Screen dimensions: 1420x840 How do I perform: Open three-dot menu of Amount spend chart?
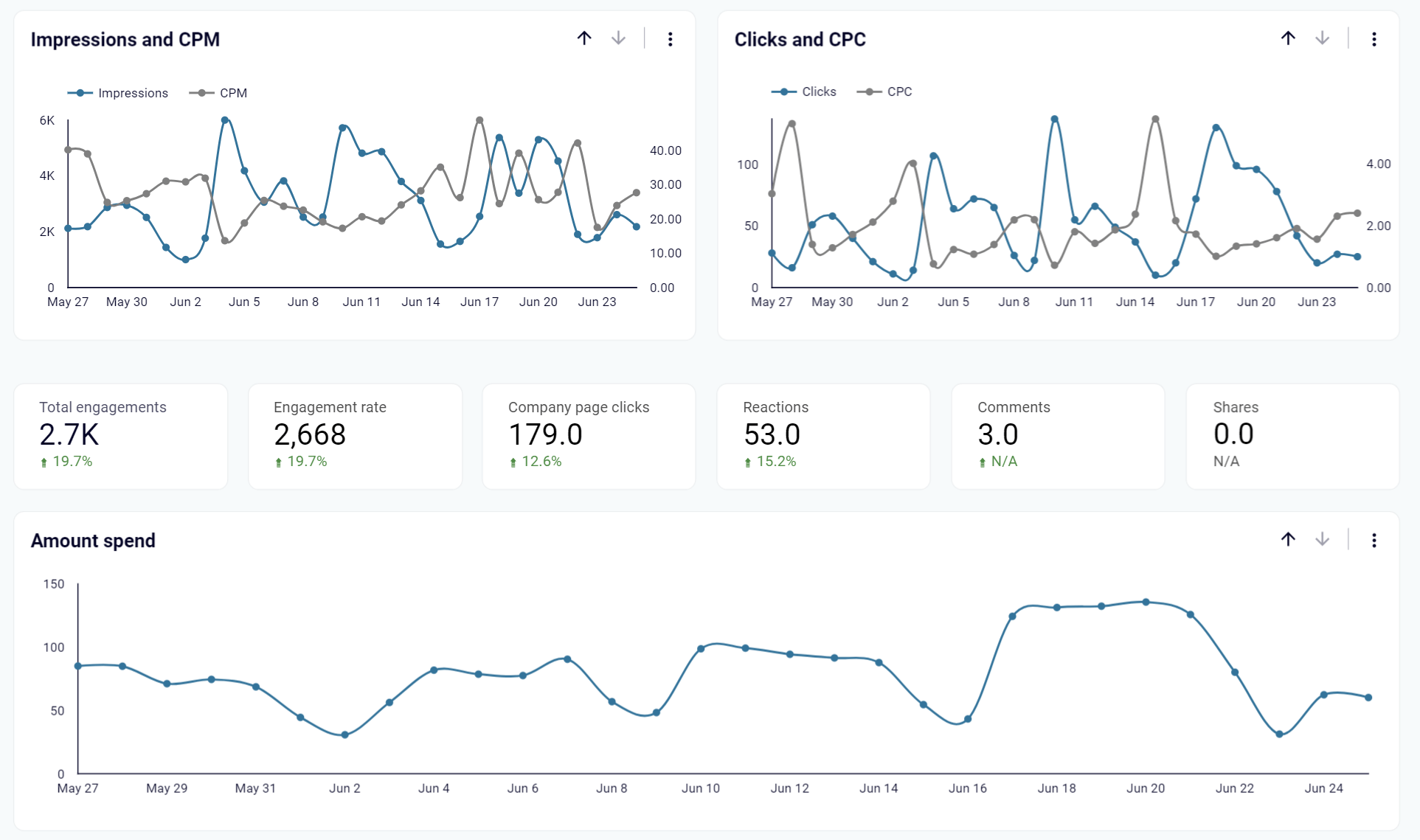point(1374,541)
